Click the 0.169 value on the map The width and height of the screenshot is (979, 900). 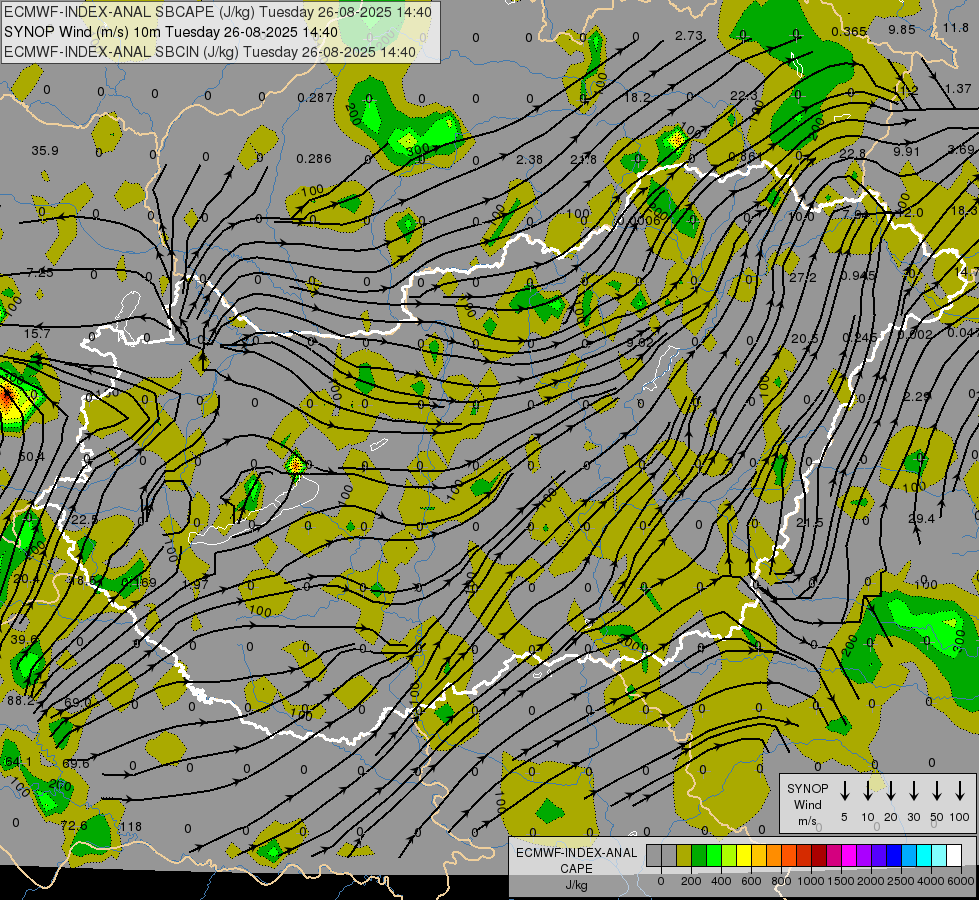click(139, 582)
